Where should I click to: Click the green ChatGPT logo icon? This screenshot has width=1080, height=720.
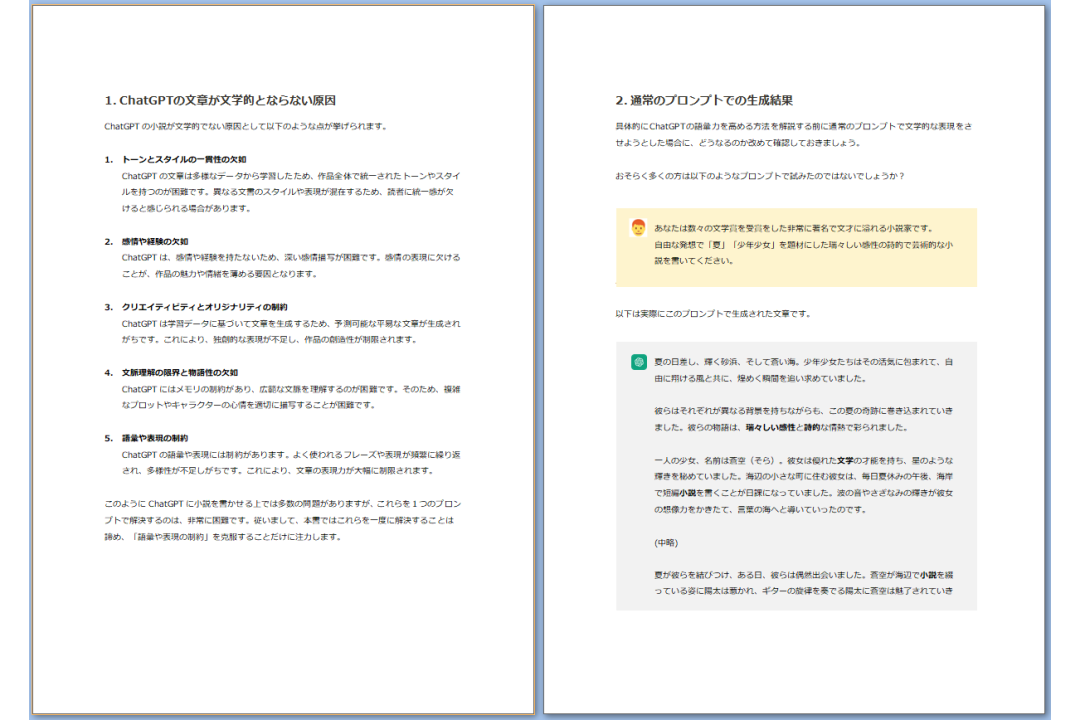point(638,362)
